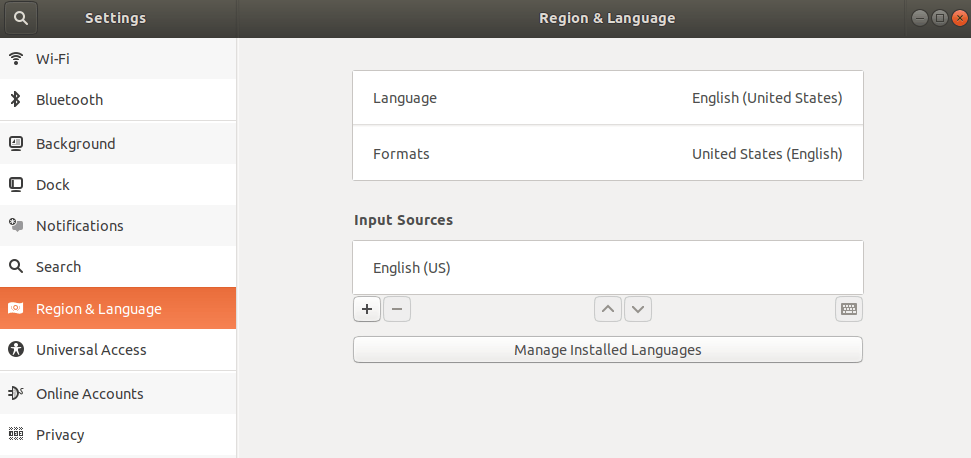
Task: Move input source up
Action: [x=607, y=309]
